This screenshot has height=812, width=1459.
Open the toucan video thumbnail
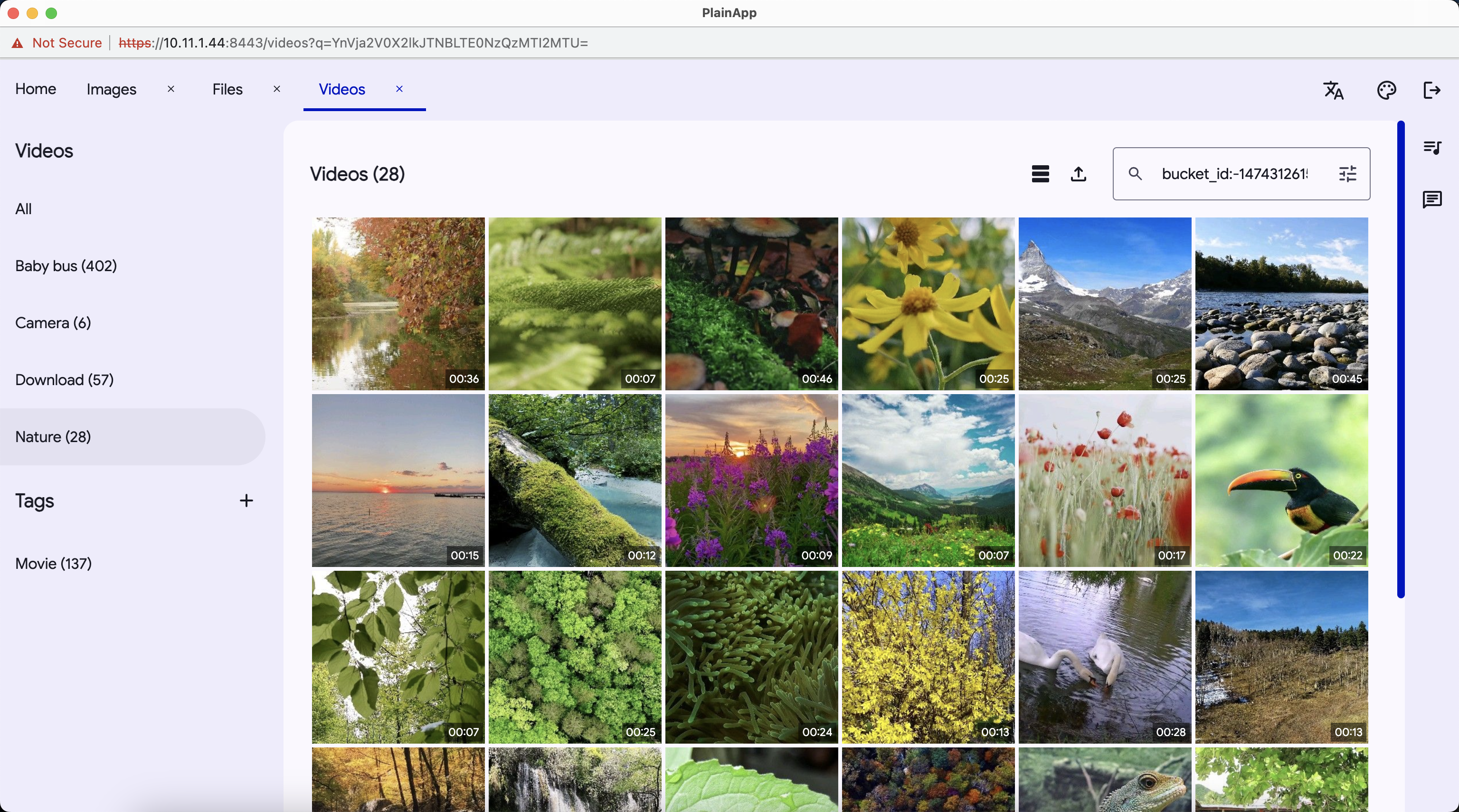coord(1281,480)
